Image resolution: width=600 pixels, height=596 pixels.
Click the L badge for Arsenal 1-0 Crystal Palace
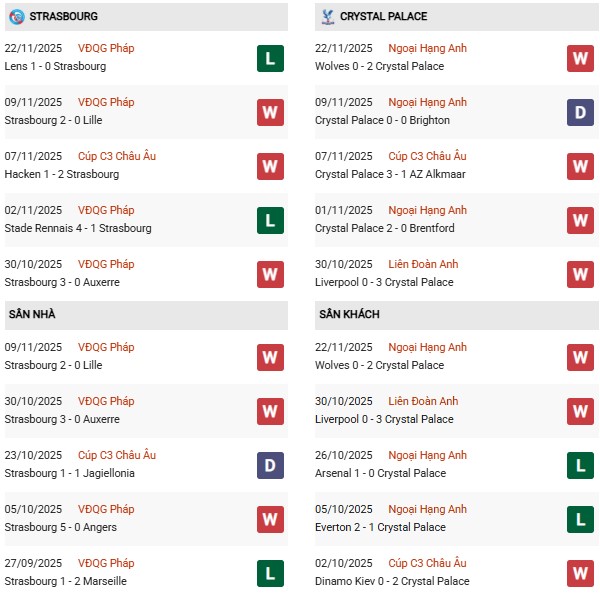[x=580, y=465]
